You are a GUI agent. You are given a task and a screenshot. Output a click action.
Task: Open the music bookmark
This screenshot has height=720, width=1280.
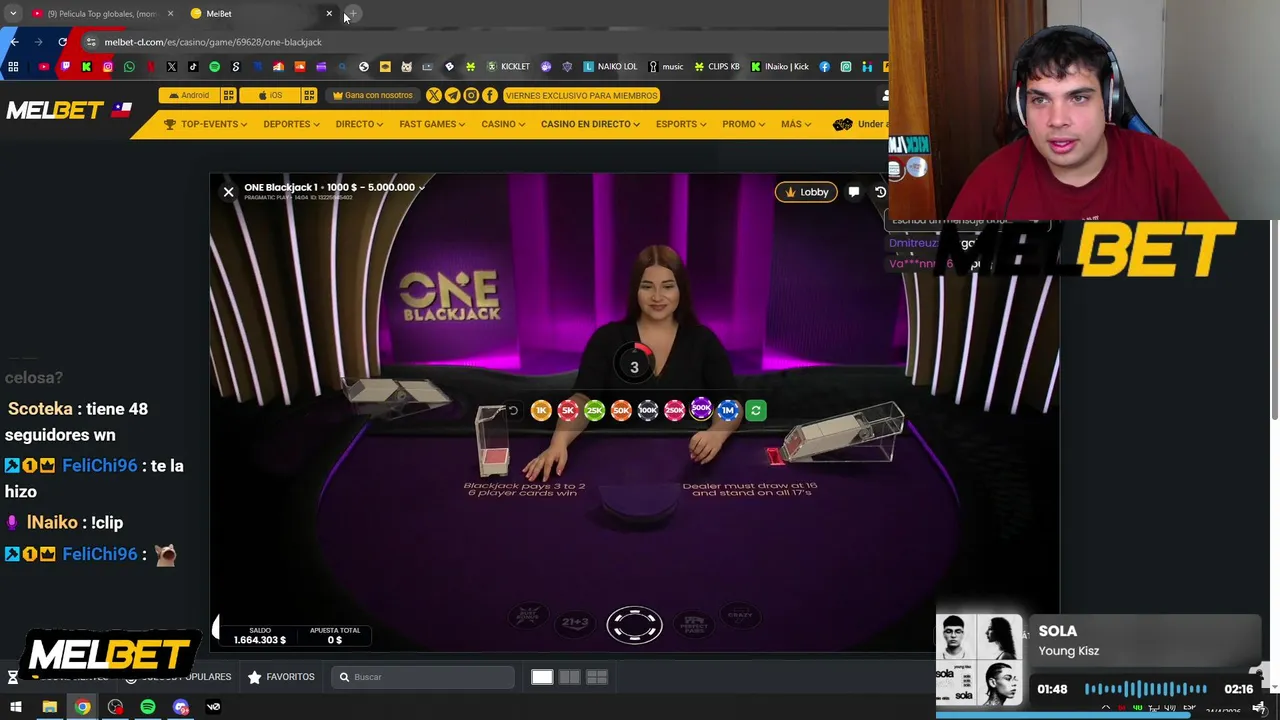click(666, 67)
